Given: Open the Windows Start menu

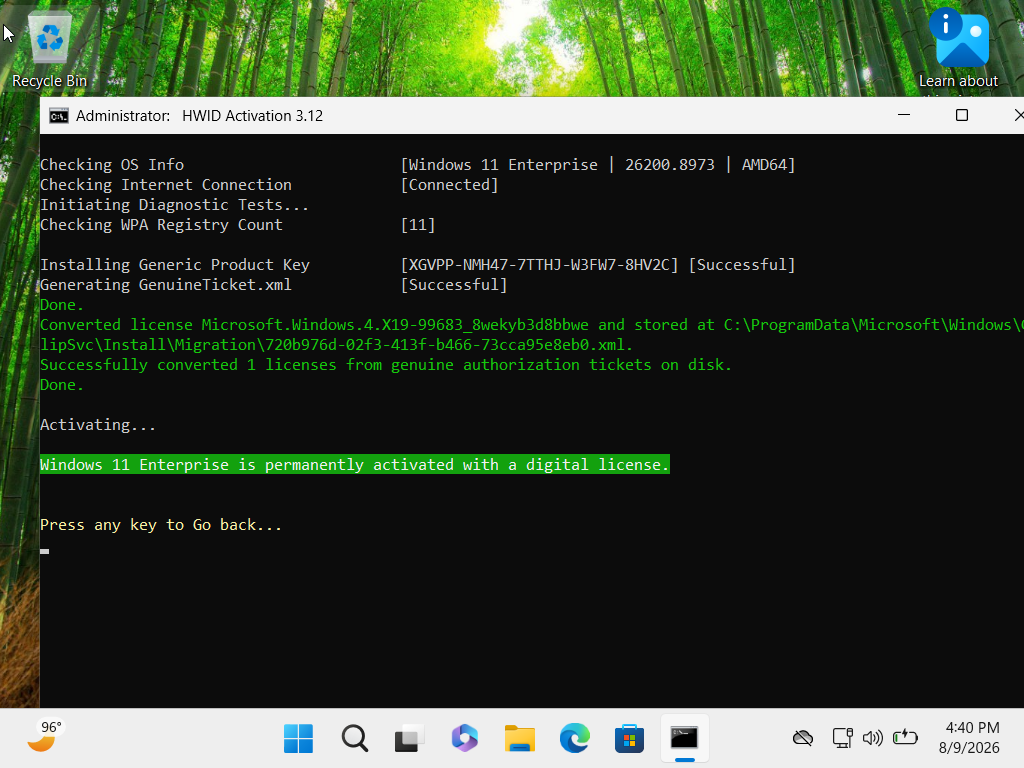Looking at the screenshot, I should point(298,739).
